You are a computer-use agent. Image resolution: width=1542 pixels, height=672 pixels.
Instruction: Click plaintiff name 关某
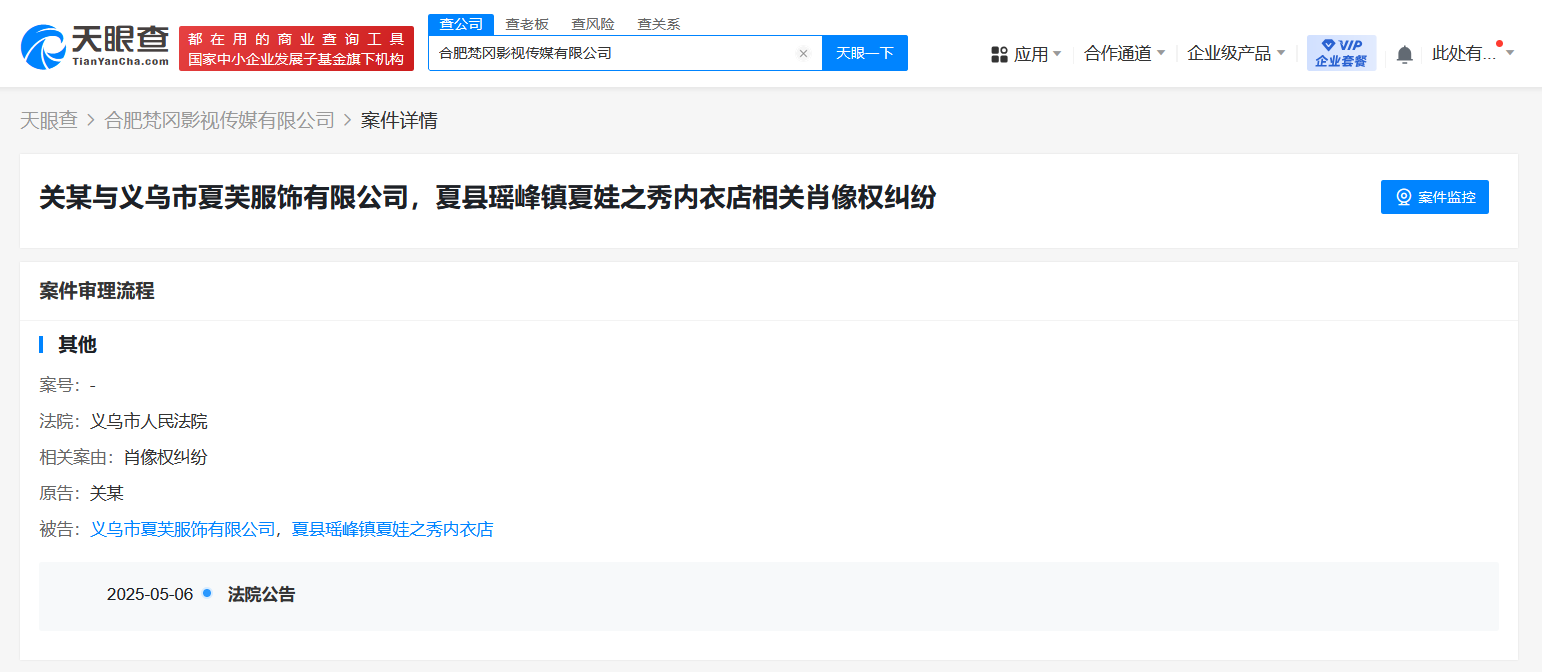(x=107, y=493)
